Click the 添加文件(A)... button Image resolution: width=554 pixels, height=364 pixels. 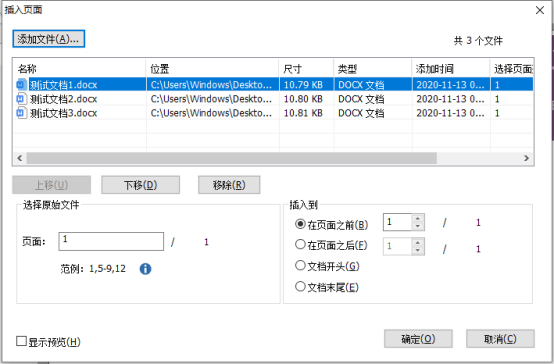pos(49,39)
